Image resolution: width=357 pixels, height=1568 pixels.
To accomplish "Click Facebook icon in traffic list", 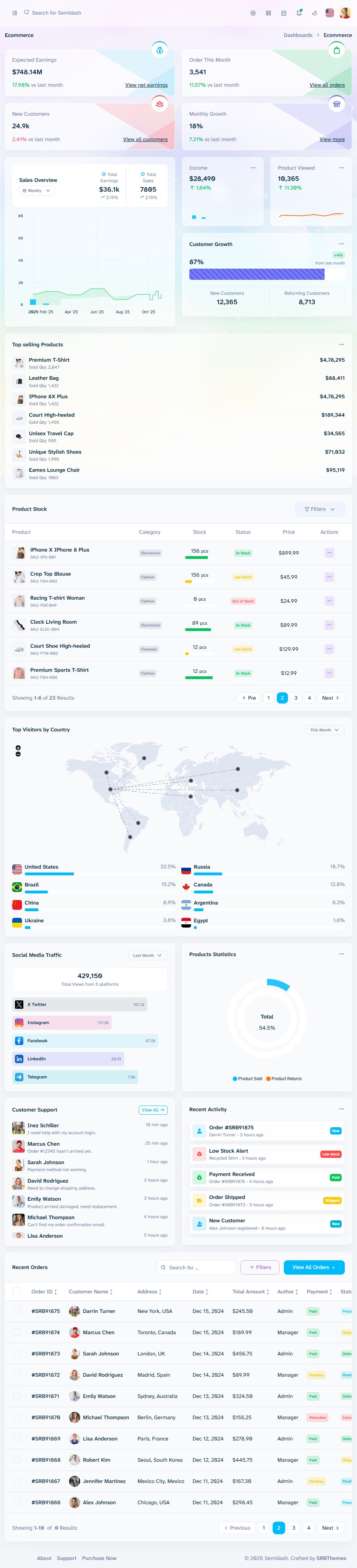I will 19,1041.
